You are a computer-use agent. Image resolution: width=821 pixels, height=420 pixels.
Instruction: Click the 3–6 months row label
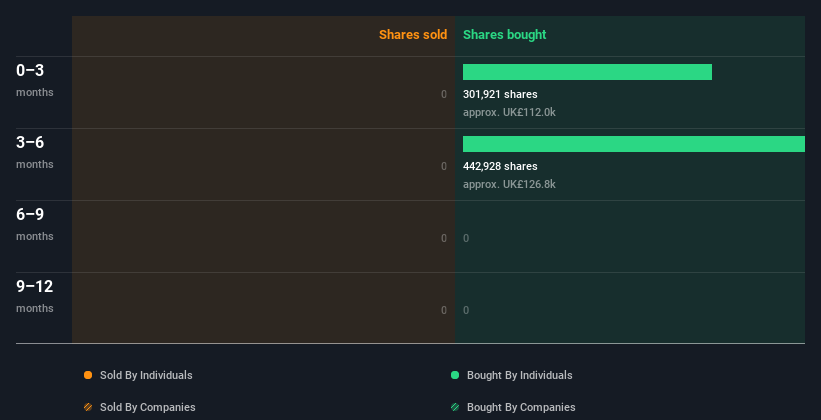pyautogui.click(x=35, y=152)
